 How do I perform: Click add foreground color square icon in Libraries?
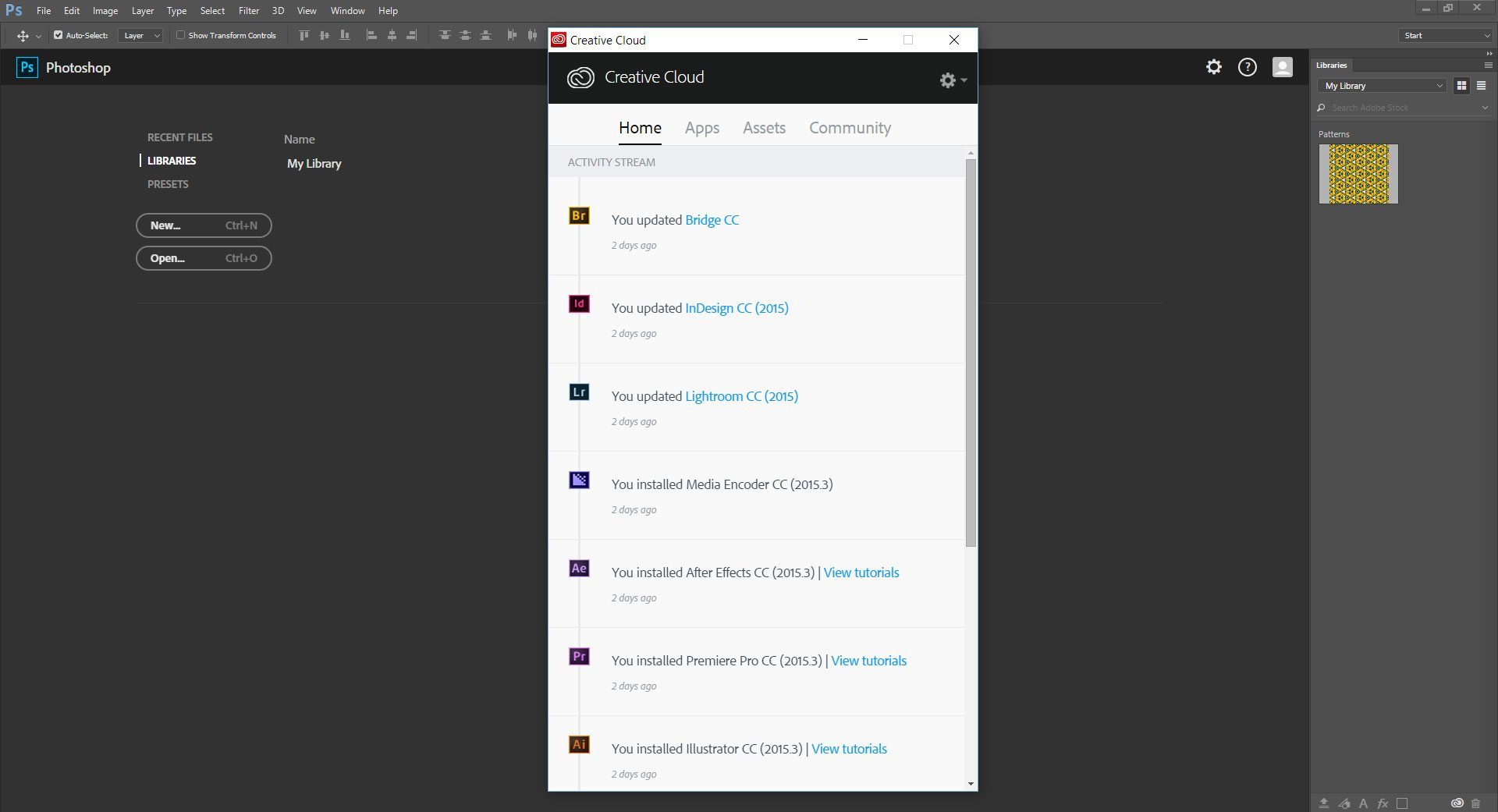pos(1402,803)
